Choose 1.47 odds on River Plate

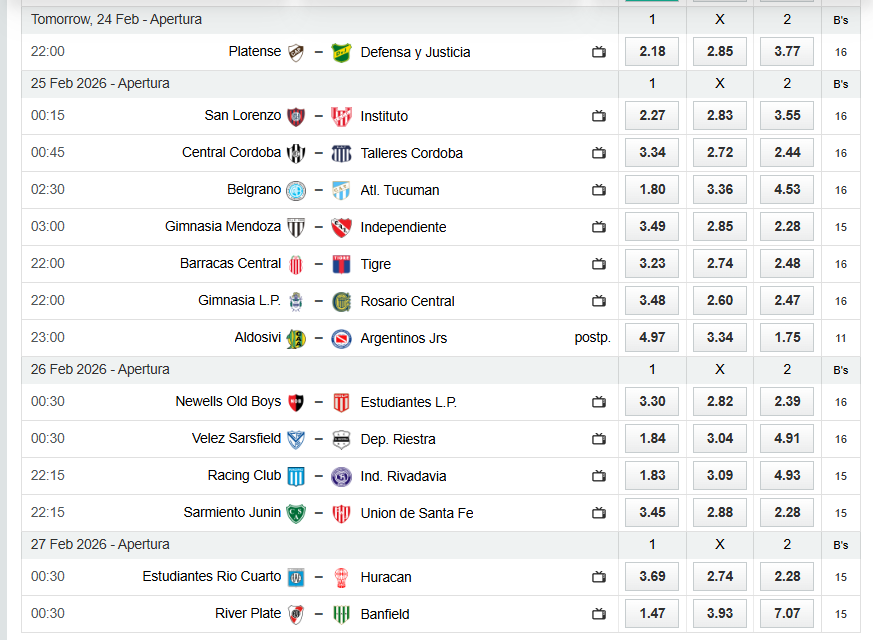coord(652,614)
